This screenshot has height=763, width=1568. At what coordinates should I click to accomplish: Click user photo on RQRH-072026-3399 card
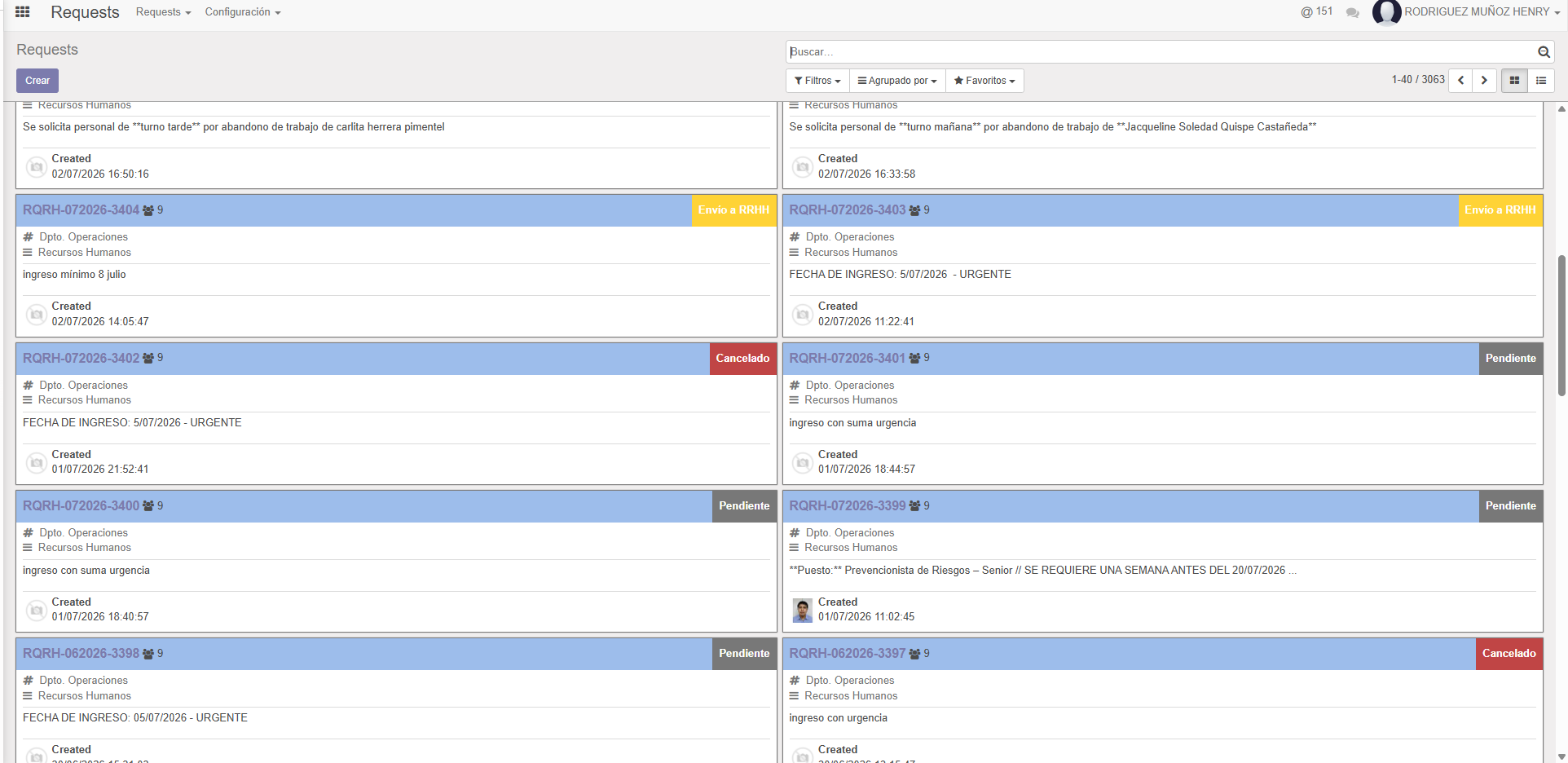click(x=803, y=611)
